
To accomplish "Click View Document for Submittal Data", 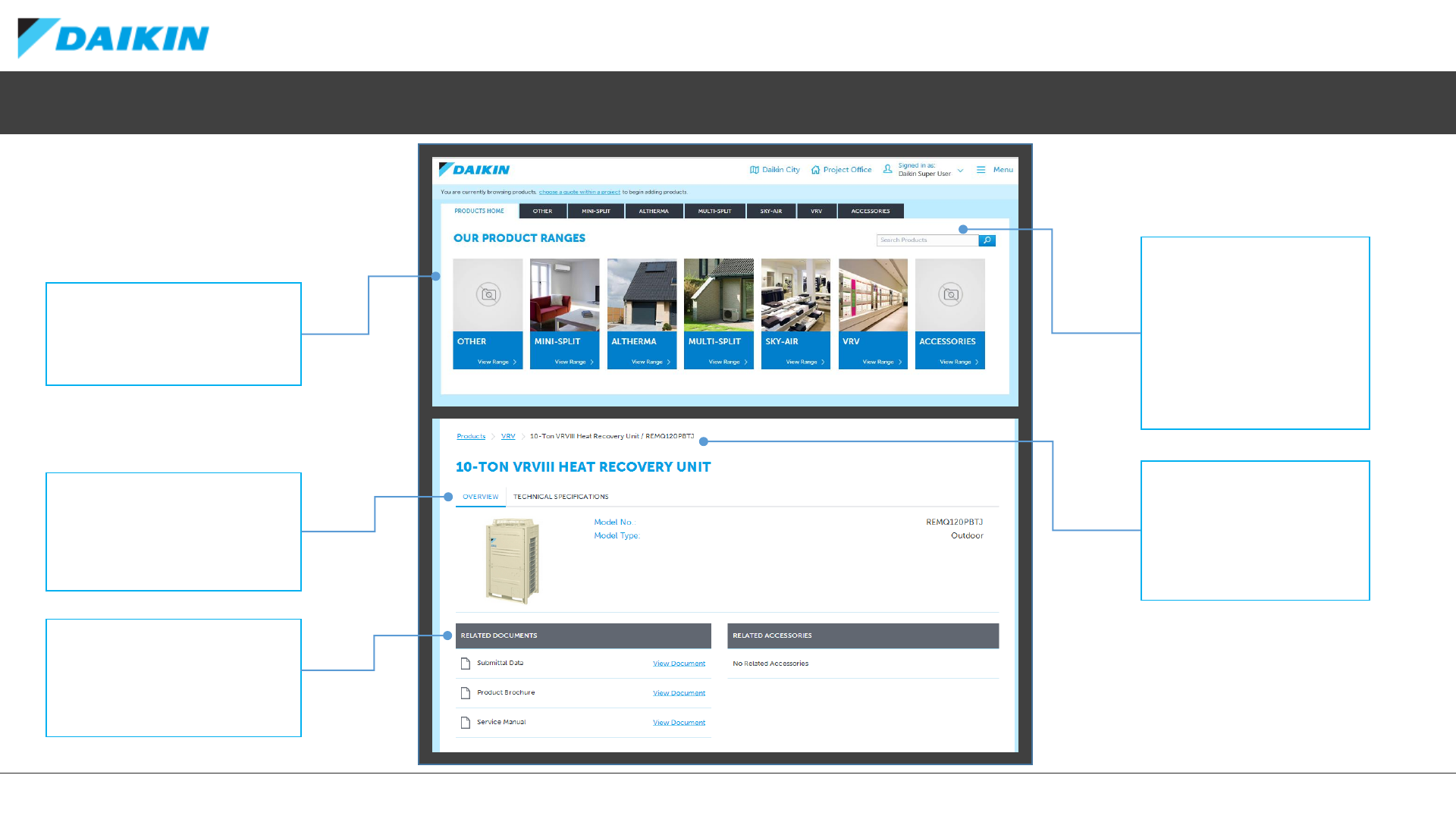I will 679,664.
